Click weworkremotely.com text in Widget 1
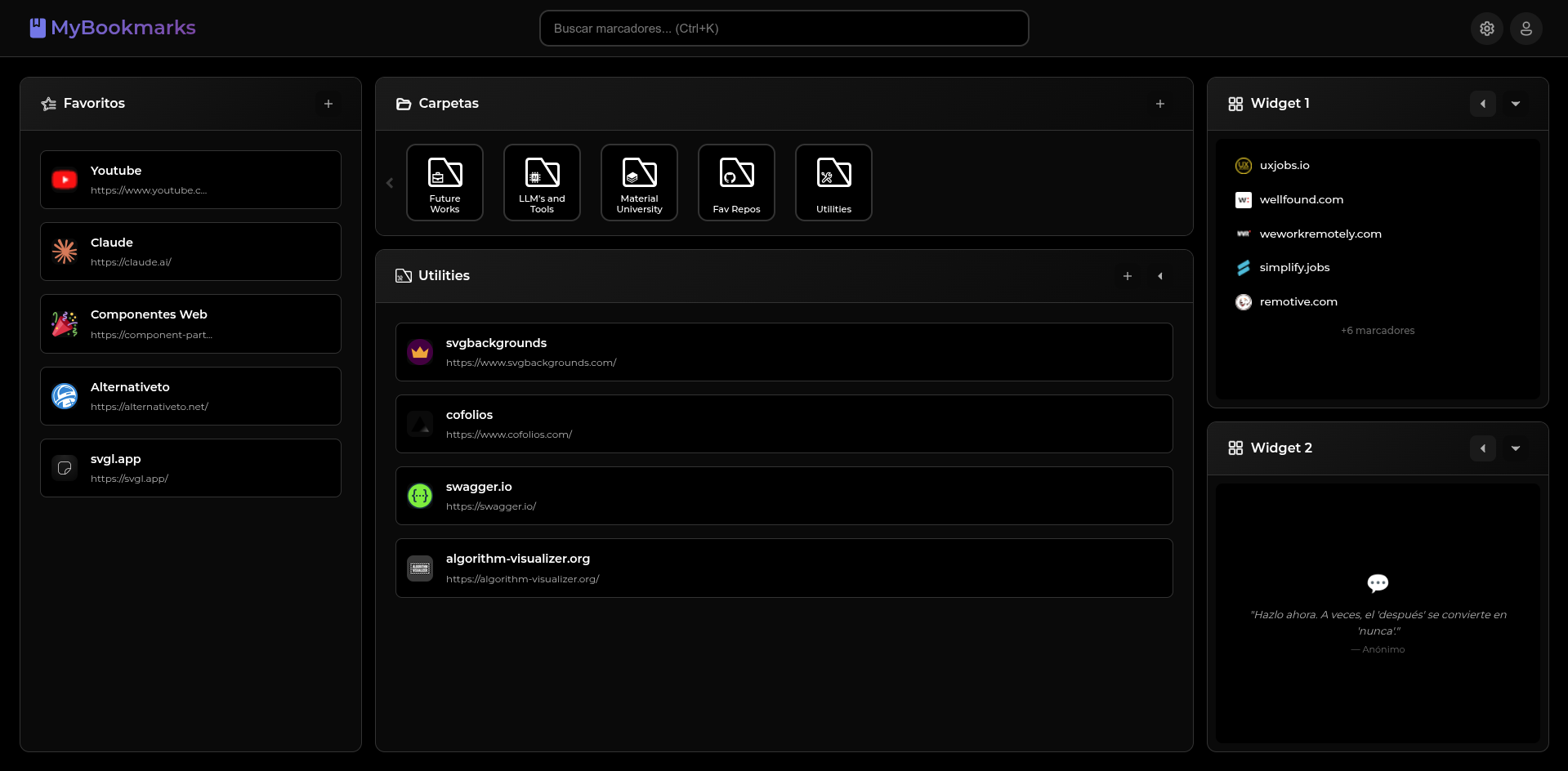The width and height of the screenshot is (1568, 771). pos(1320,234)
